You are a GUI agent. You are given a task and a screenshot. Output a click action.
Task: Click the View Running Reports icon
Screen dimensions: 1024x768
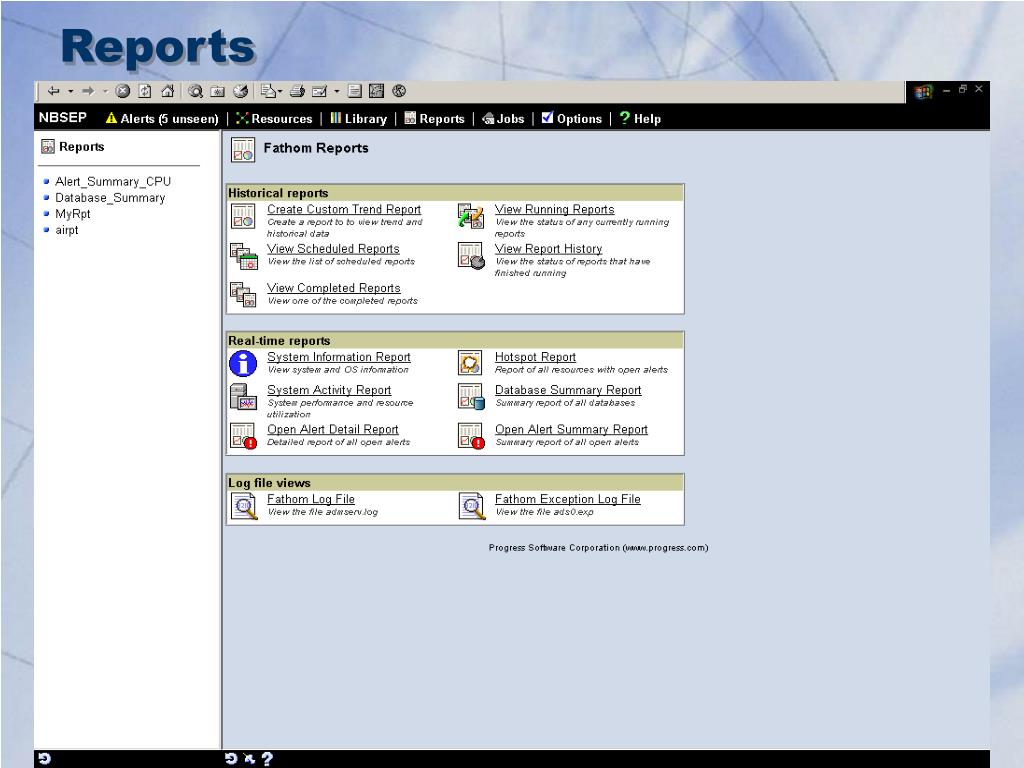tap(471, 216)
